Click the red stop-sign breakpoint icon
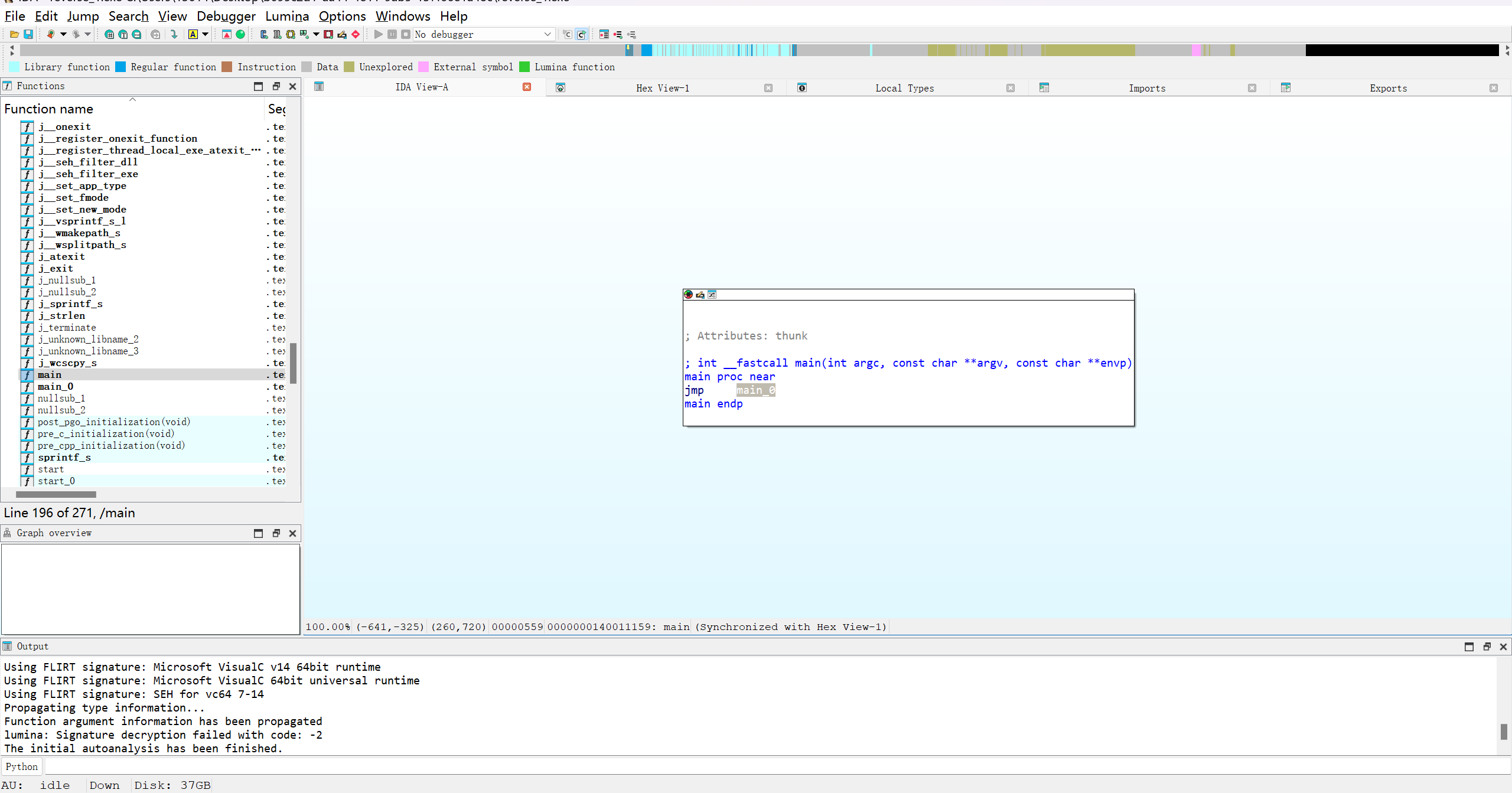 click(356, 34)
